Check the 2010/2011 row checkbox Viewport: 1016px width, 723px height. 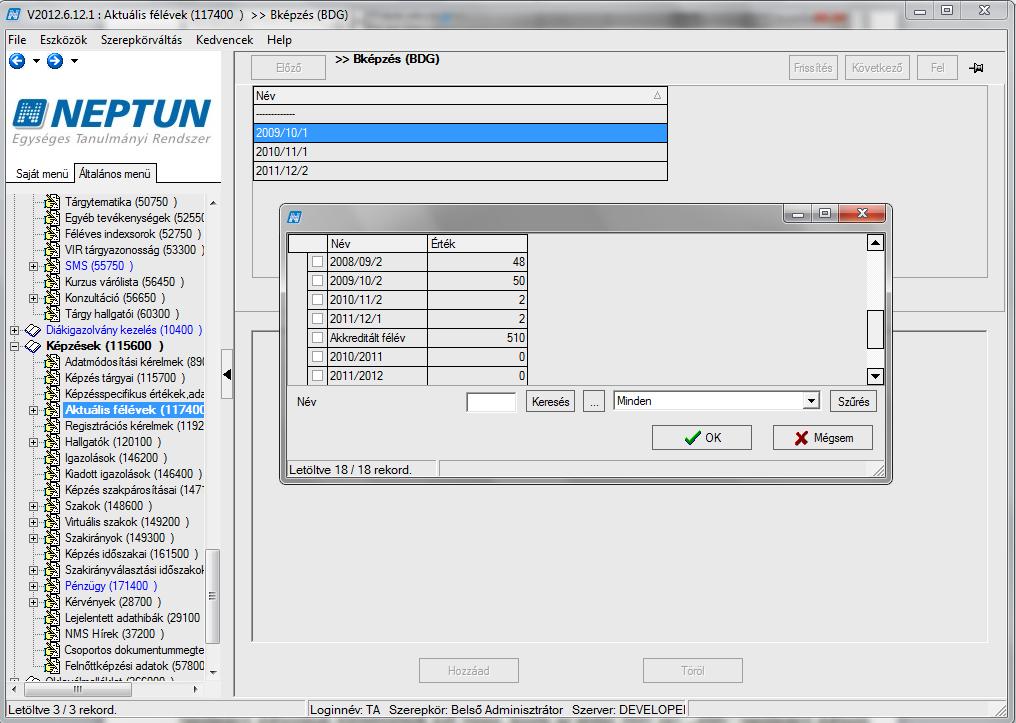coord(318,356)
